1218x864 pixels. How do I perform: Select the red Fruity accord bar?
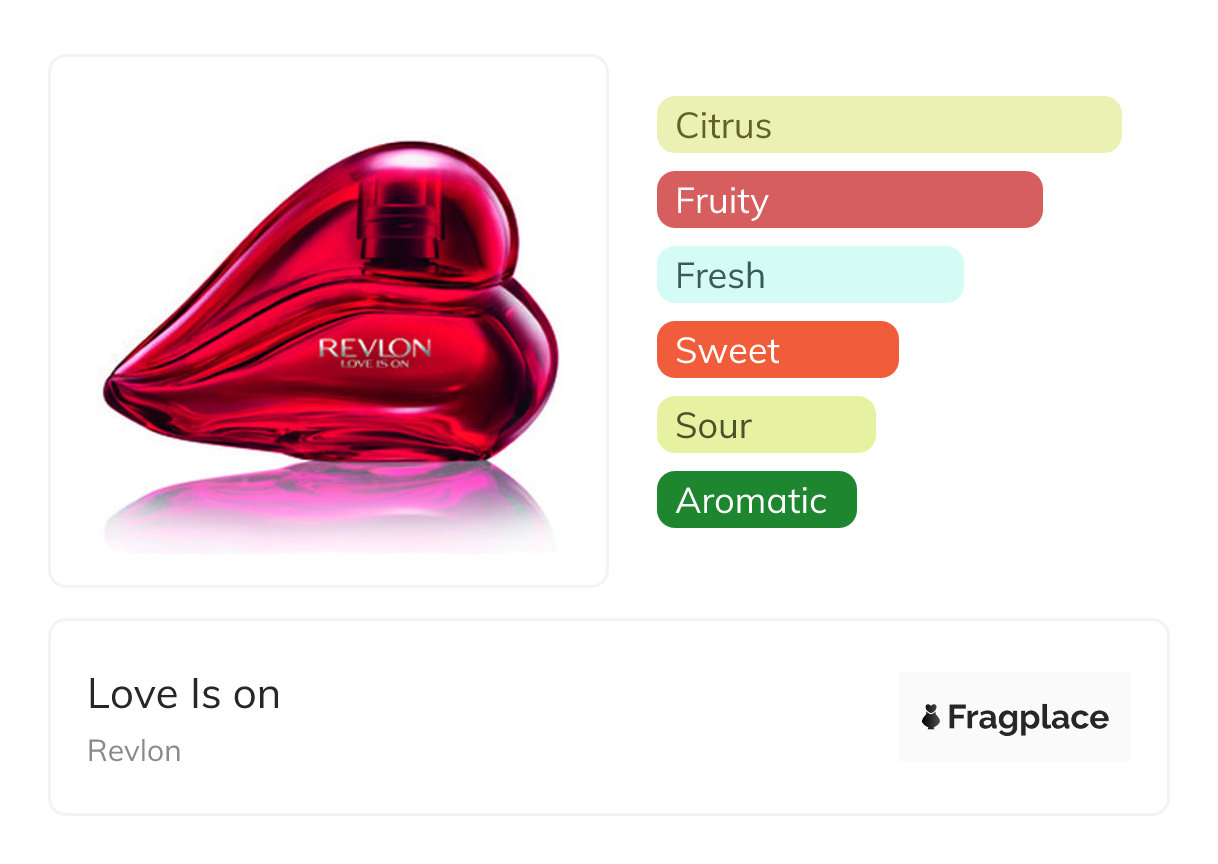click(x=849, y=200)
